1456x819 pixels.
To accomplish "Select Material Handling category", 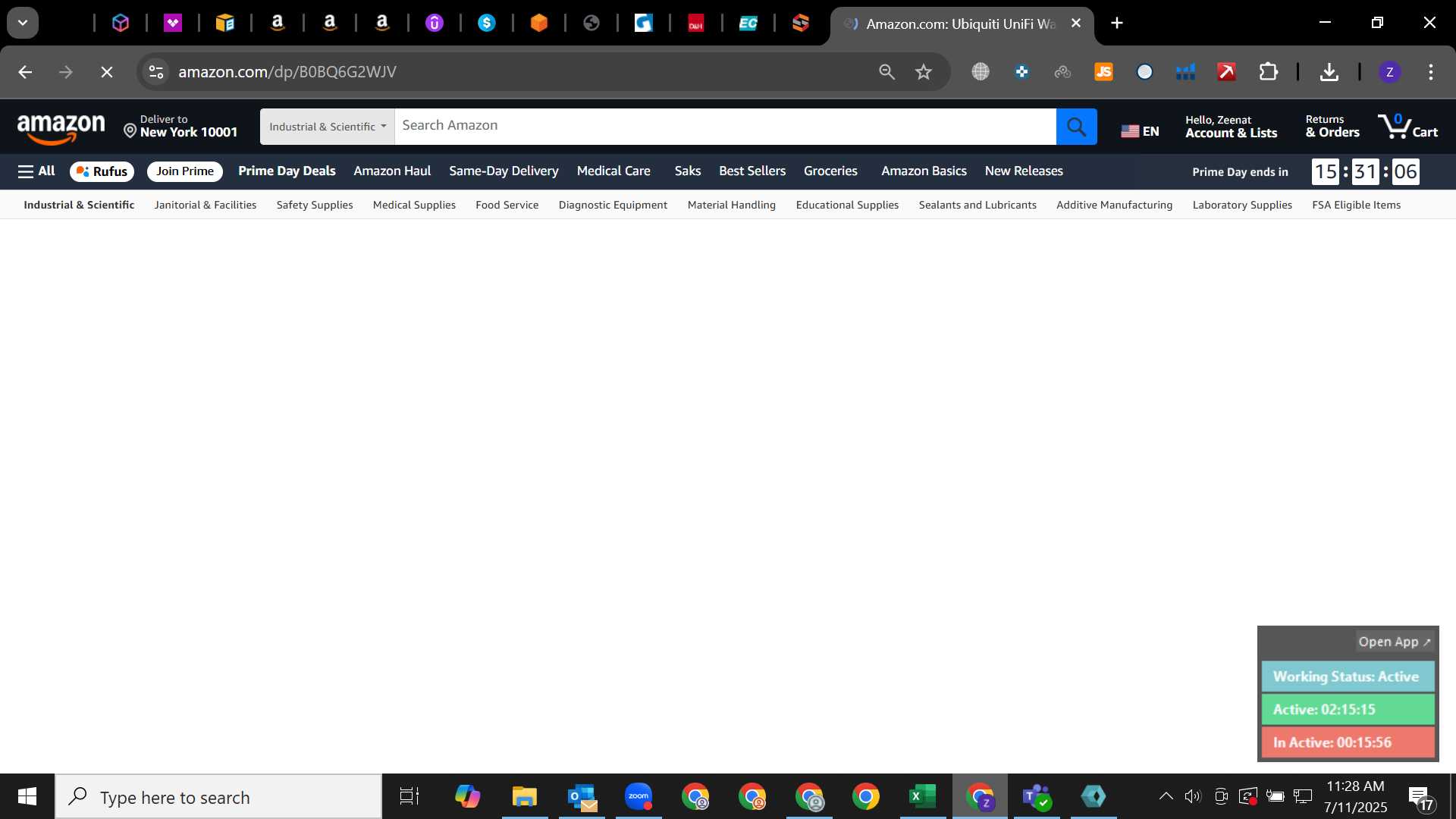I will pyautogui.click(x=732, y=205).
